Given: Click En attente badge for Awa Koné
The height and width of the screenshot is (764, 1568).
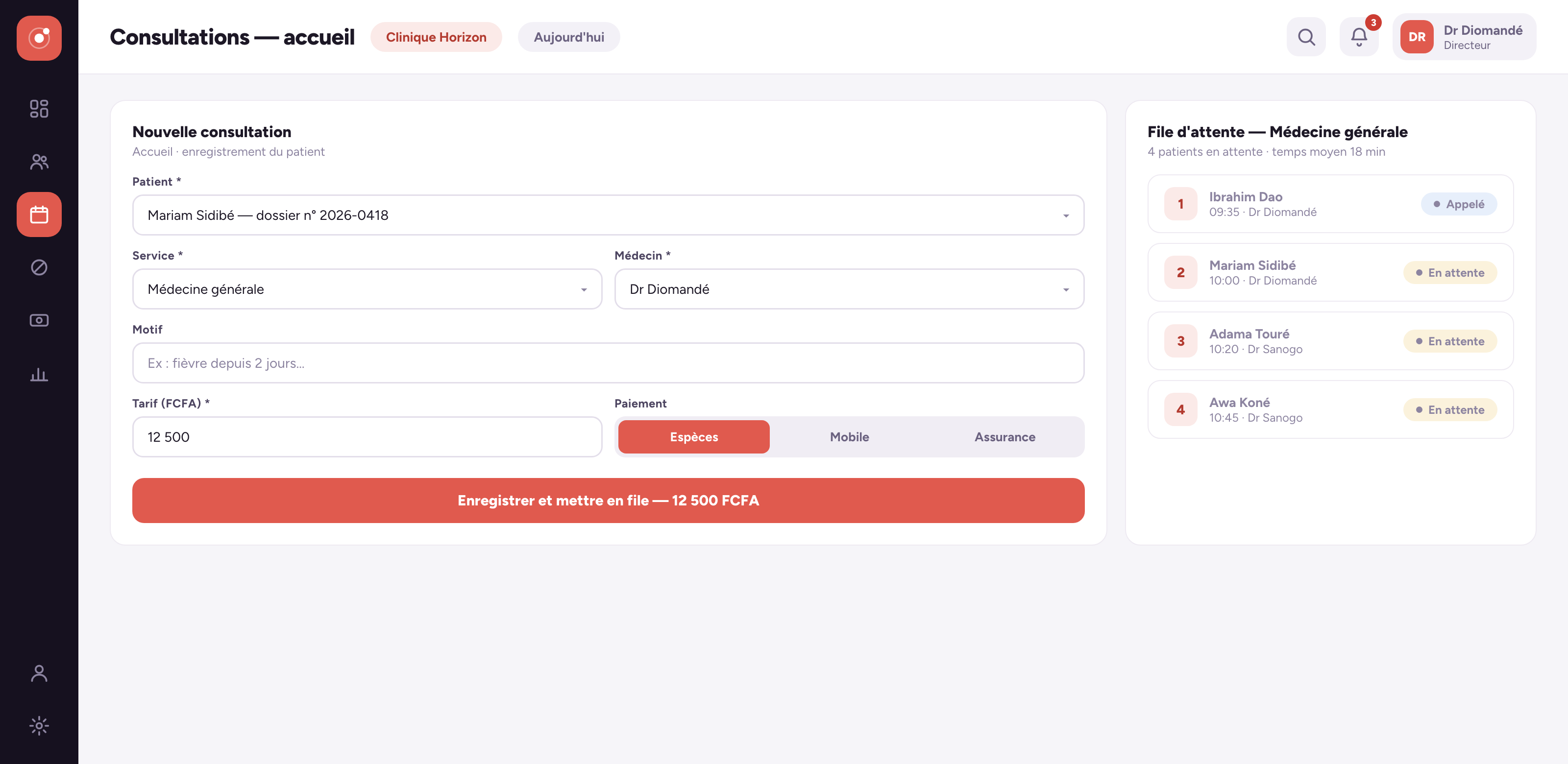Looking at the screenshot, I should point(1450,409).
